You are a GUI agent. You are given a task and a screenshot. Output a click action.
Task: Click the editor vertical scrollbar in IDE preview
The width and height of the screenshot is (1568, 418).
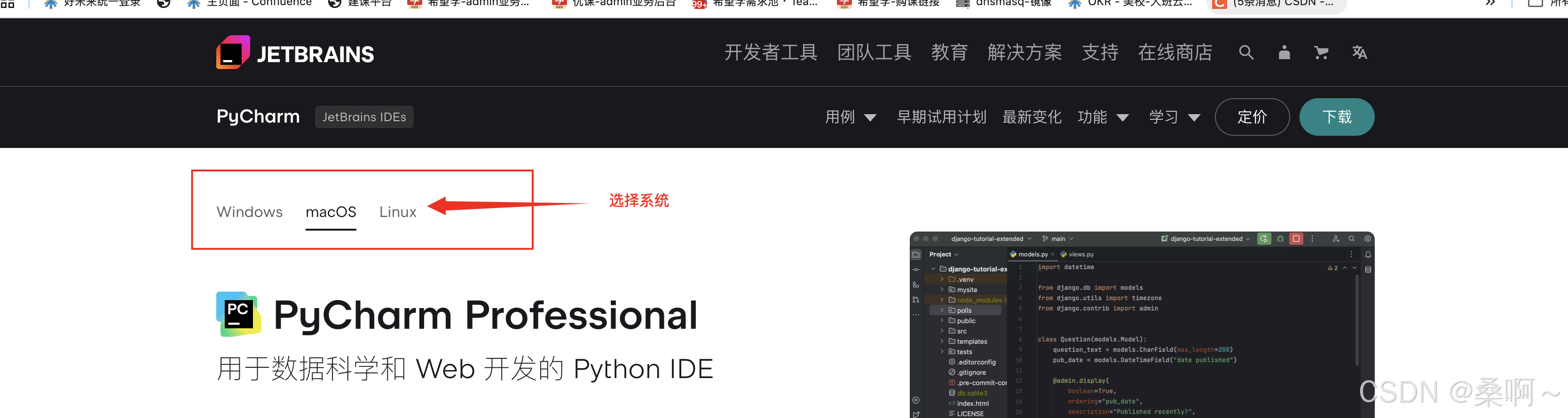(x=1357, y=319)
